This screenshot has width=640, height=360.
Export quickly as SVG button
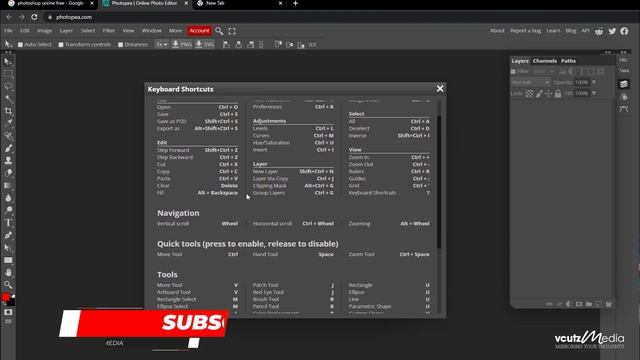(x=205, y=44)
